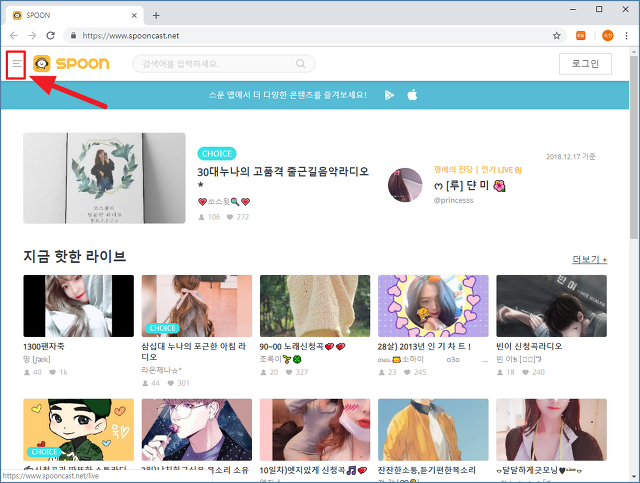Open the Apple App Store icon in banner
The image size is (640, 483).
pos(412,95)
